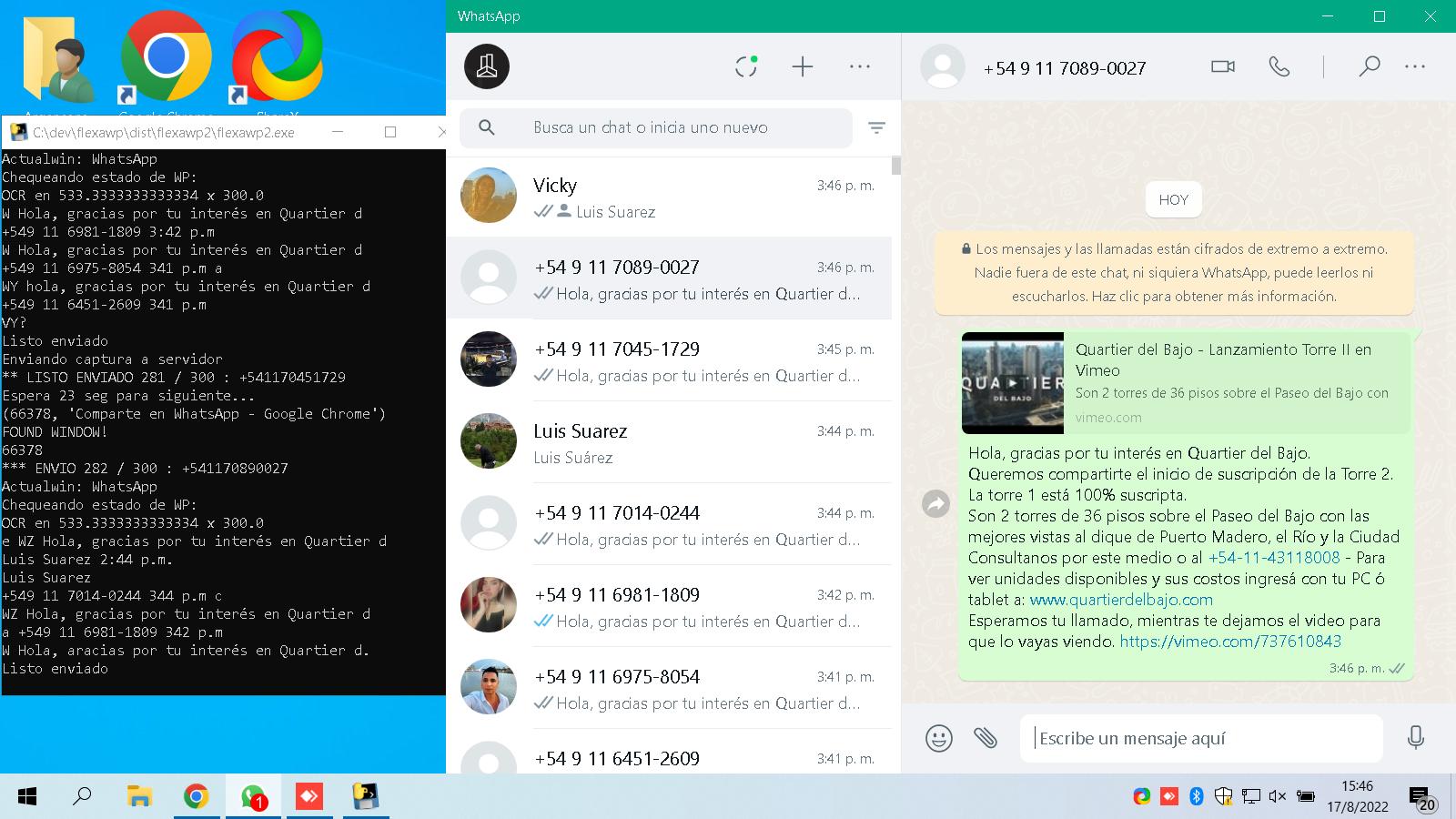Click the avatar of +54 9 11 6981-1809
The height and width of the screenshot is (819, 1456).
[489, 604]
